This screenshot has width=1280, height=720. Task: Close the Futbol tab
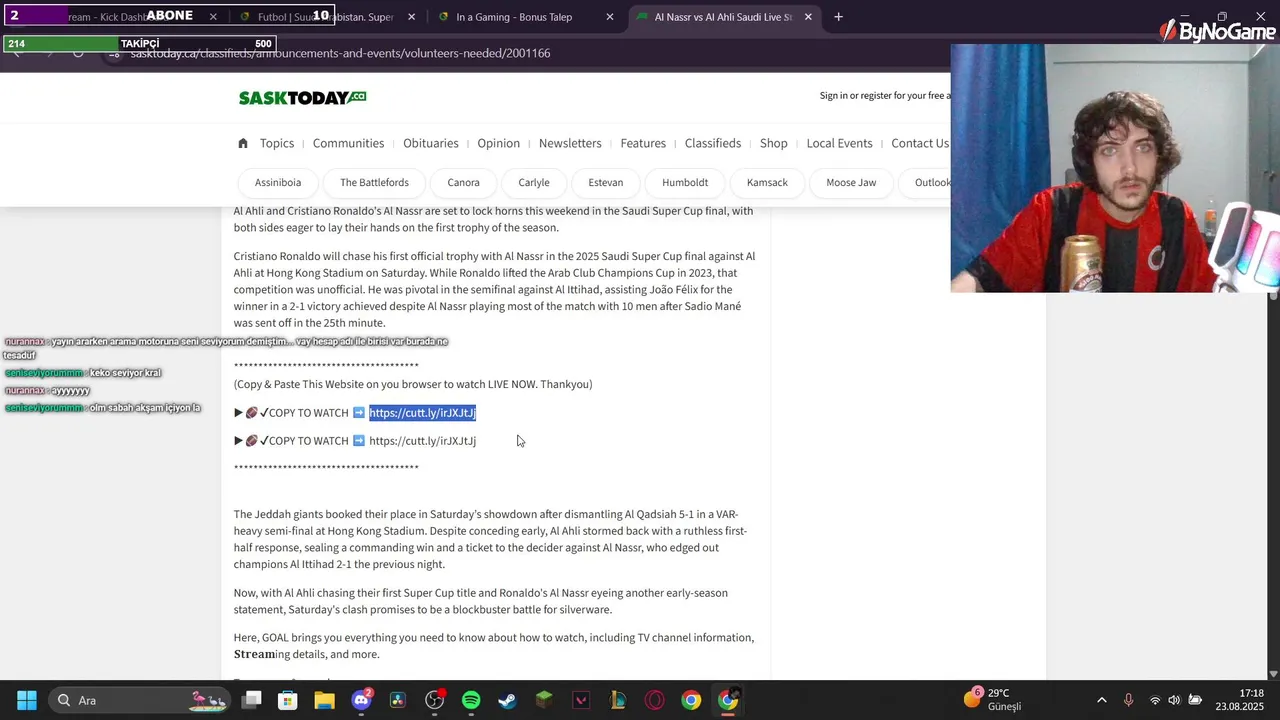click(411, 17)
